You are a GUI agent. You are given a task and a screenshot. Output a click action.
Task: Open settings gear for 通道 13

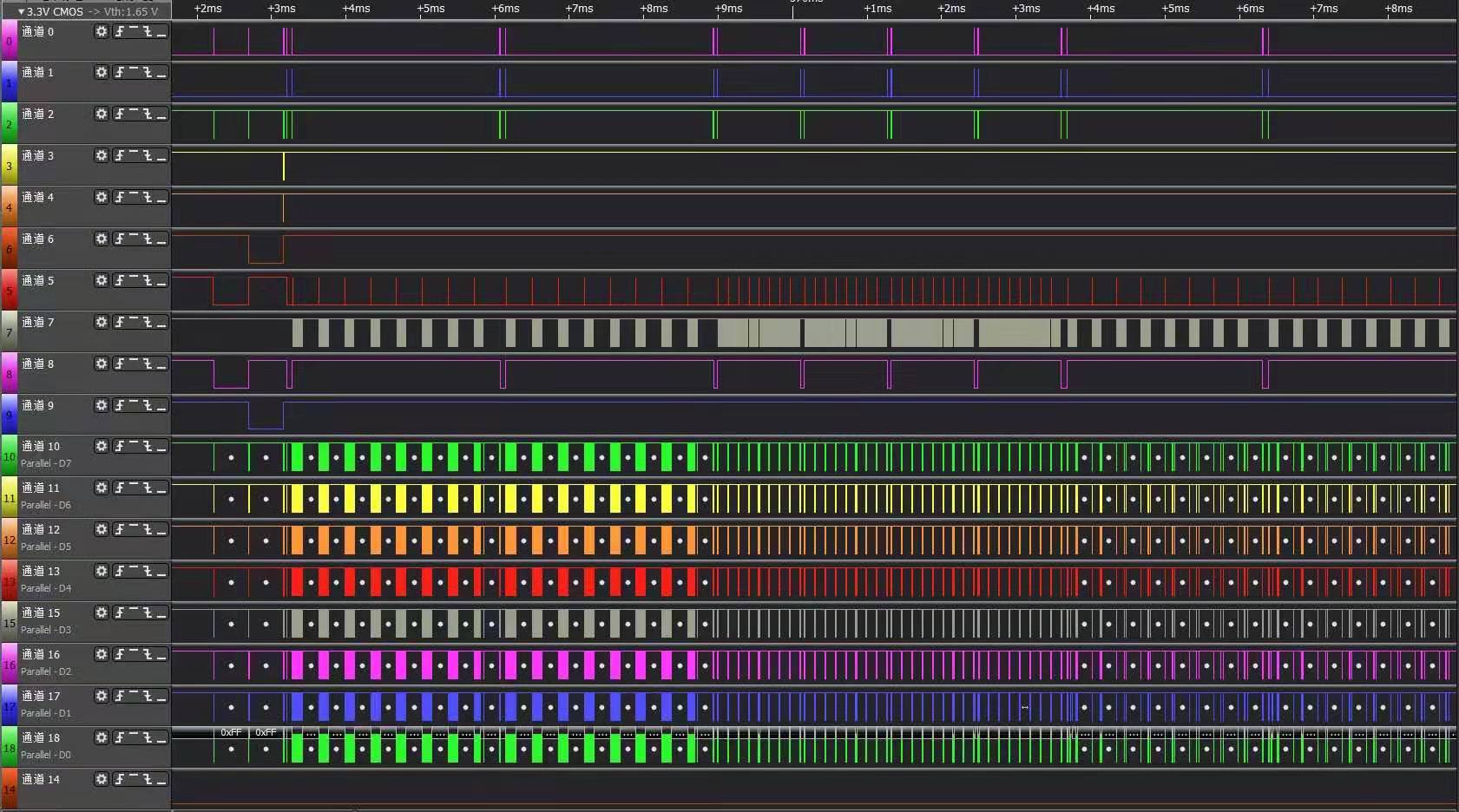coord(102,571)
